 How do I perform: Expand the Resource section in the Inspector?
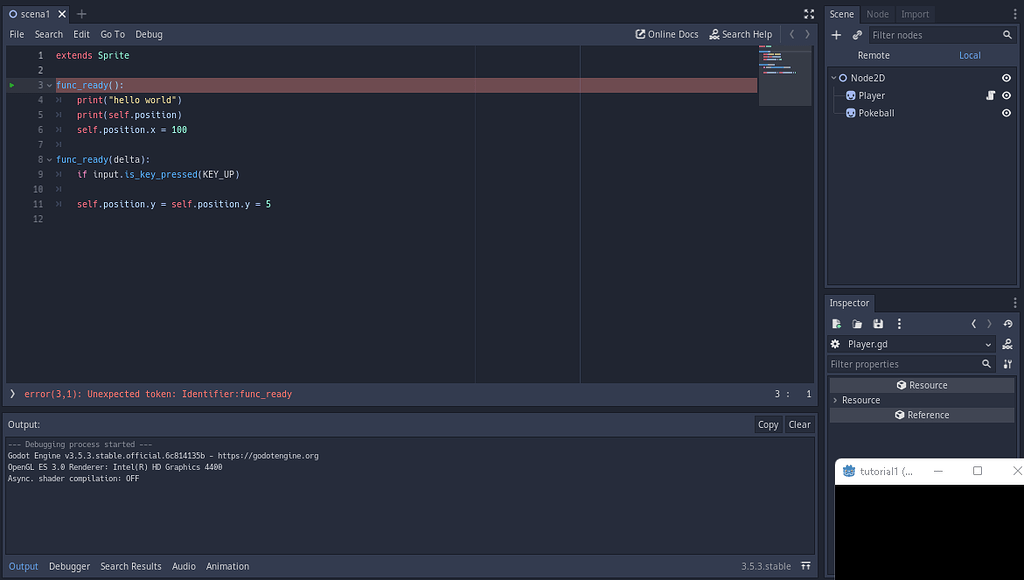(836, 400)
